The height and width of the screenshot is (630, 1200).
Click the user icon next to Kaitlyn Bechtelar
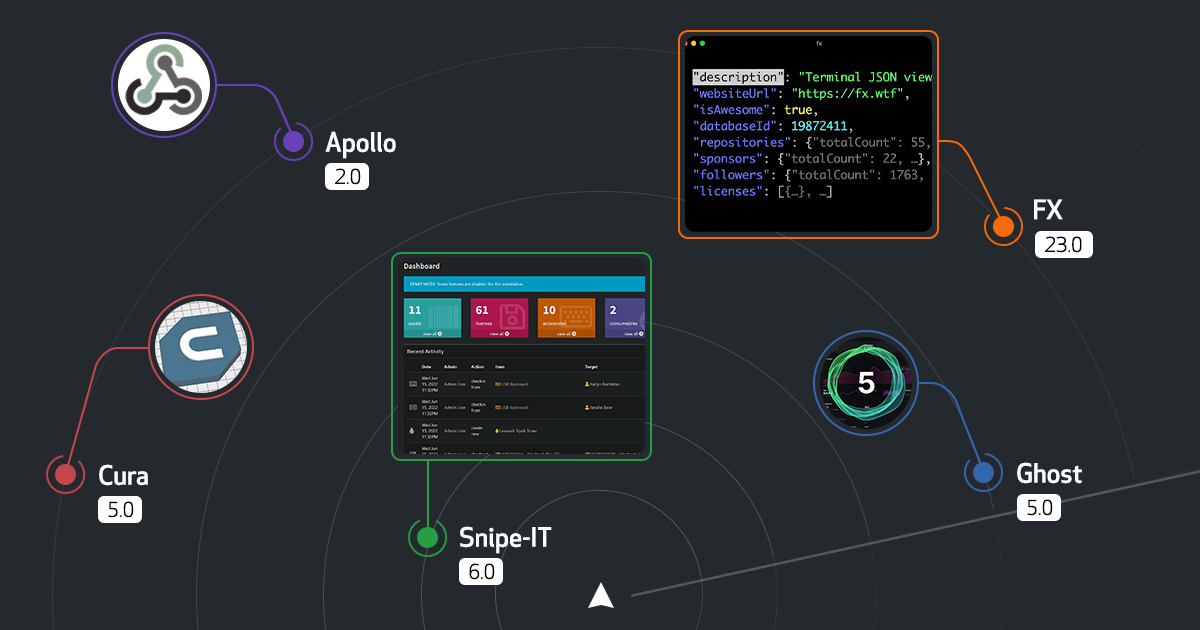pos(587,384)
